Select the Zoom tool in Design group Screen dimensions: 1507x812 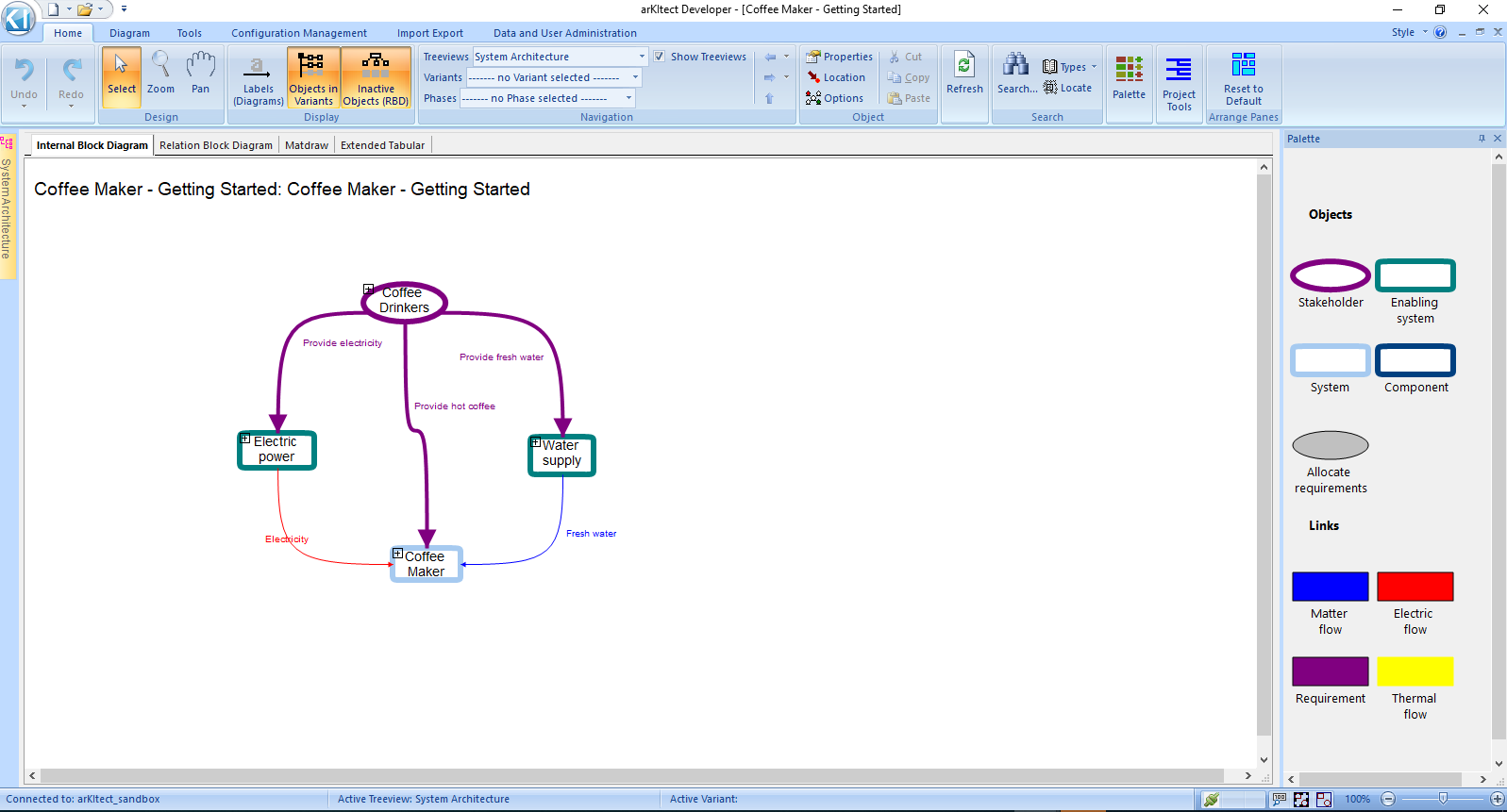[160, 74]
